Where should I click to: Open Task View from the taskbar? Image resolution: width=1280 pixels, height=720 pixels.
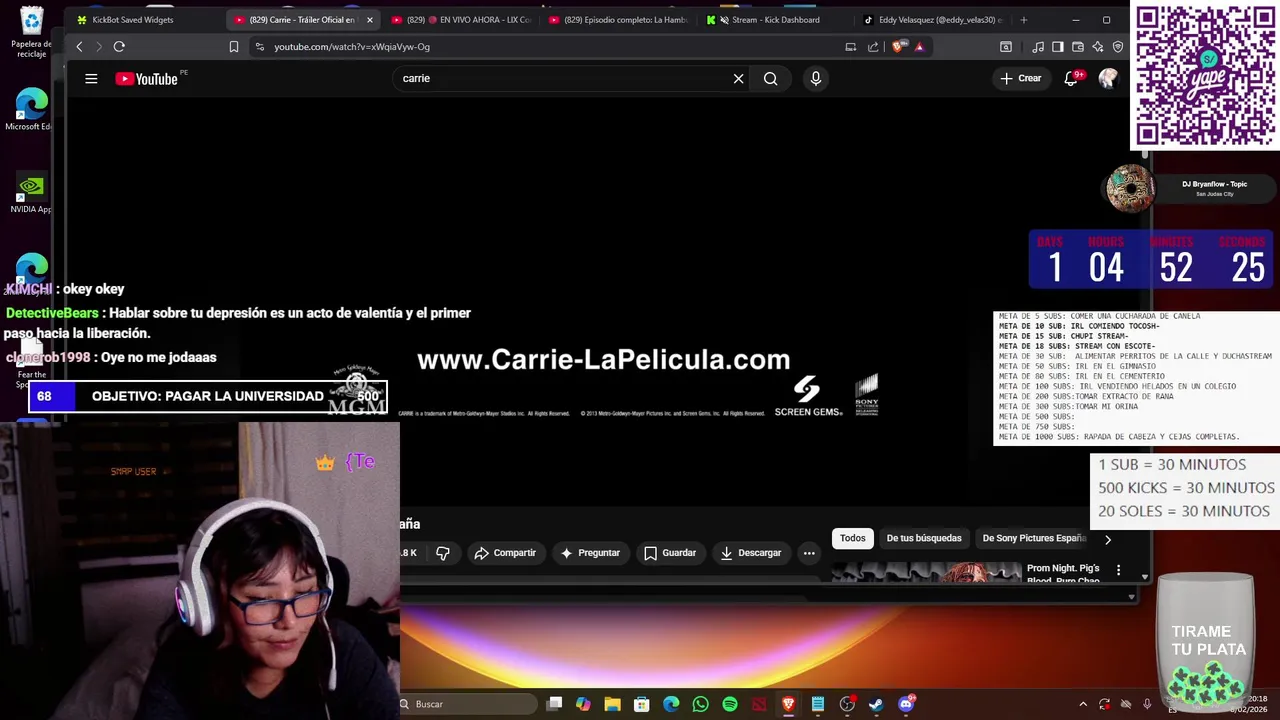pos(554,704)
